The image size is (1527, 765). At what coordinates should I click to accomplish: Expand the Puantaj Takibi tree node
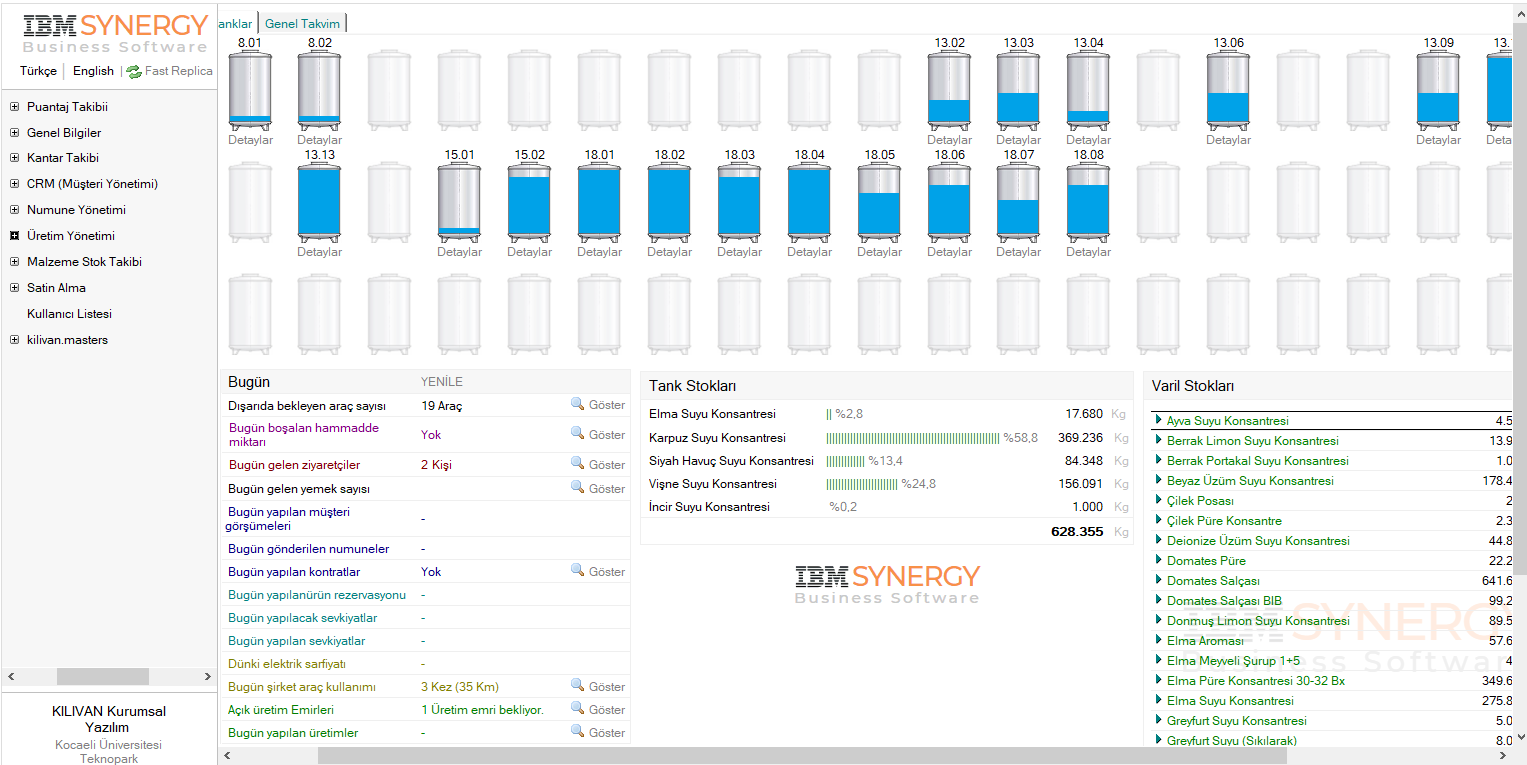coord(14,107)
